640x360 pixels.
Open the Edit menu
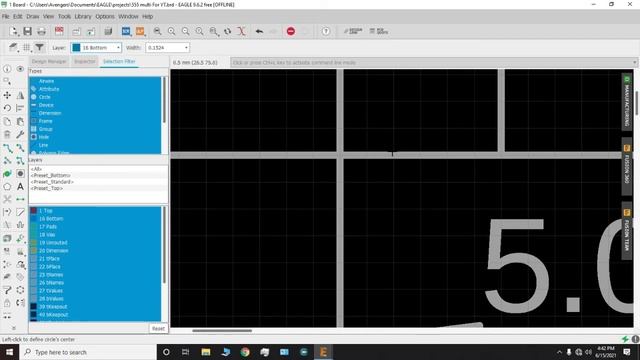pyautogui.click(x=18, y=16)
